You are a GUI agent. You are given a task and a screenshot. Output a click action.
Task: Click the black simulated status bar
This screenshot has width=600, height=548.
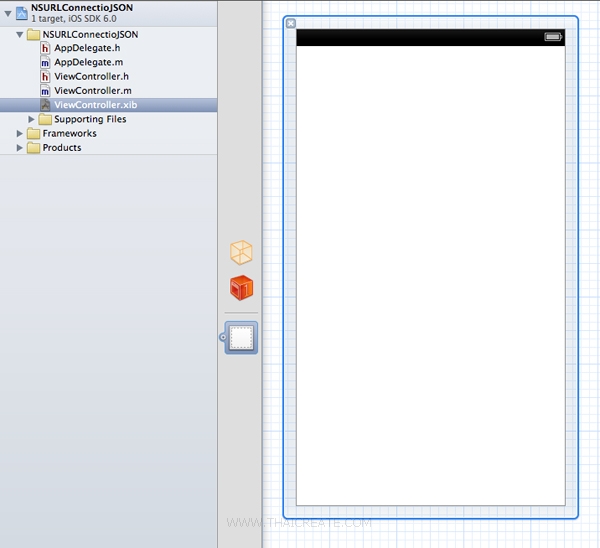tap(420, 37)
